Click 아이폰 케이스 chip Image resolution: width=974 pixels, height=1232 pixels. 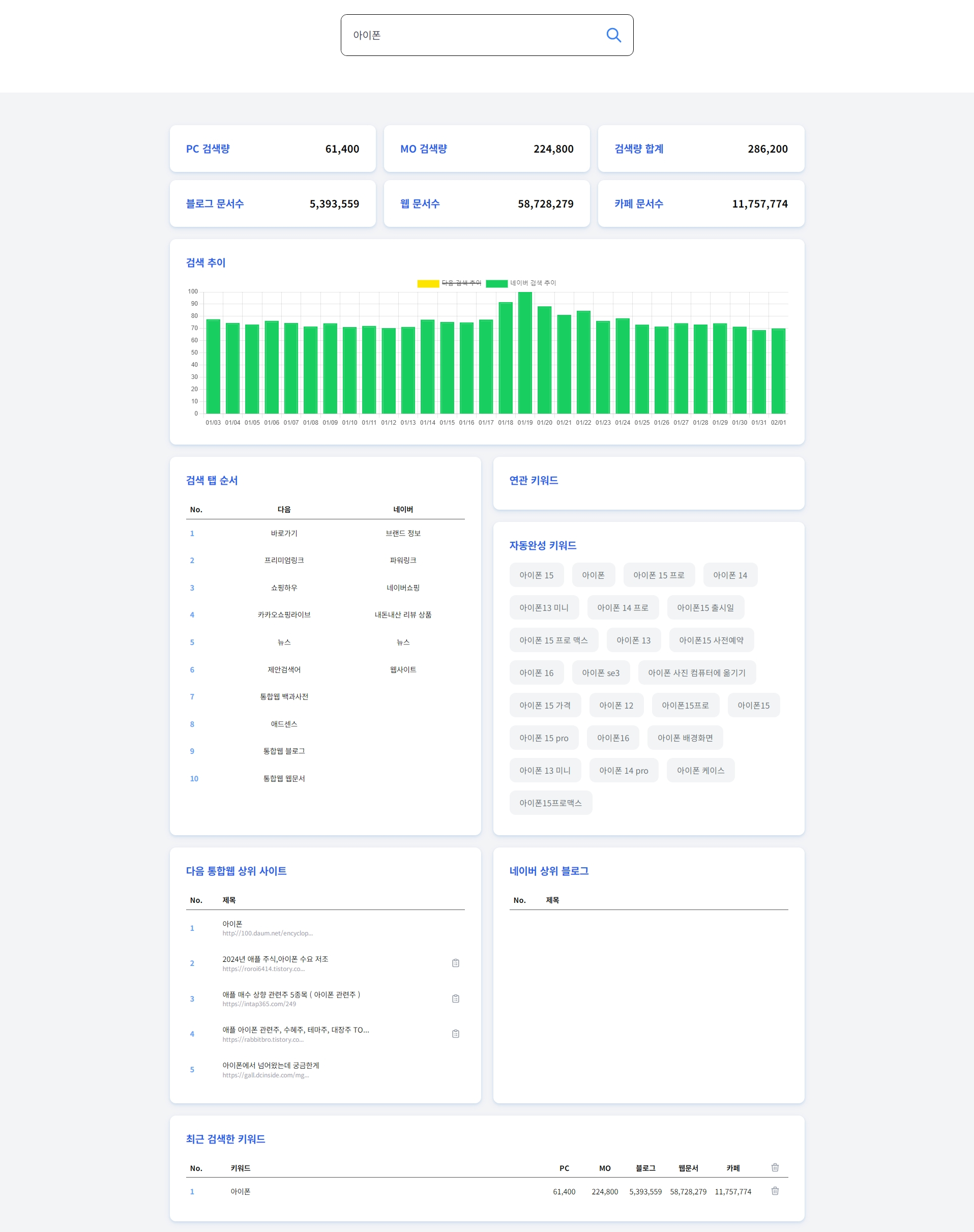(x=701, y=770)
